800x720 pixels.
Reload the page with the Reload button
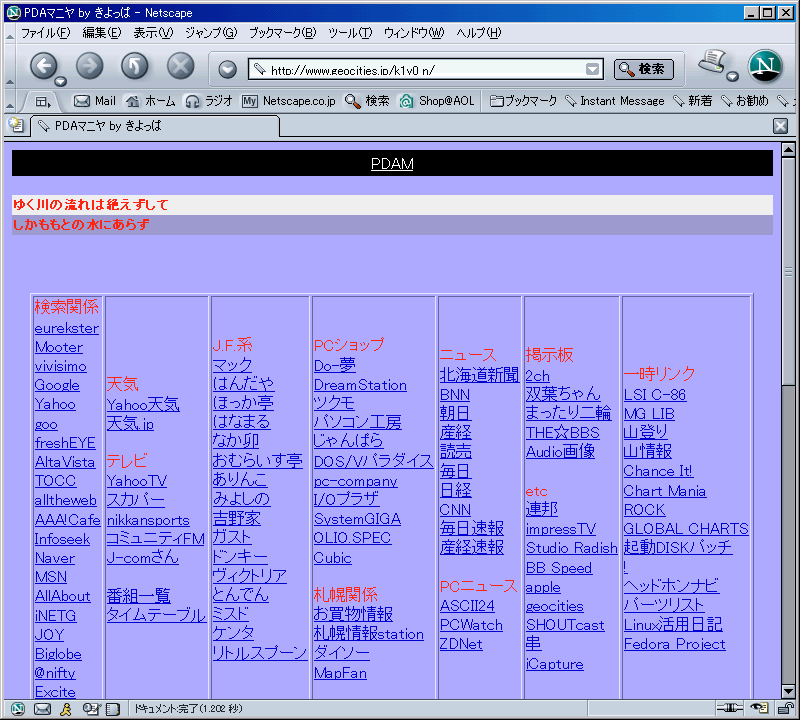135,66
